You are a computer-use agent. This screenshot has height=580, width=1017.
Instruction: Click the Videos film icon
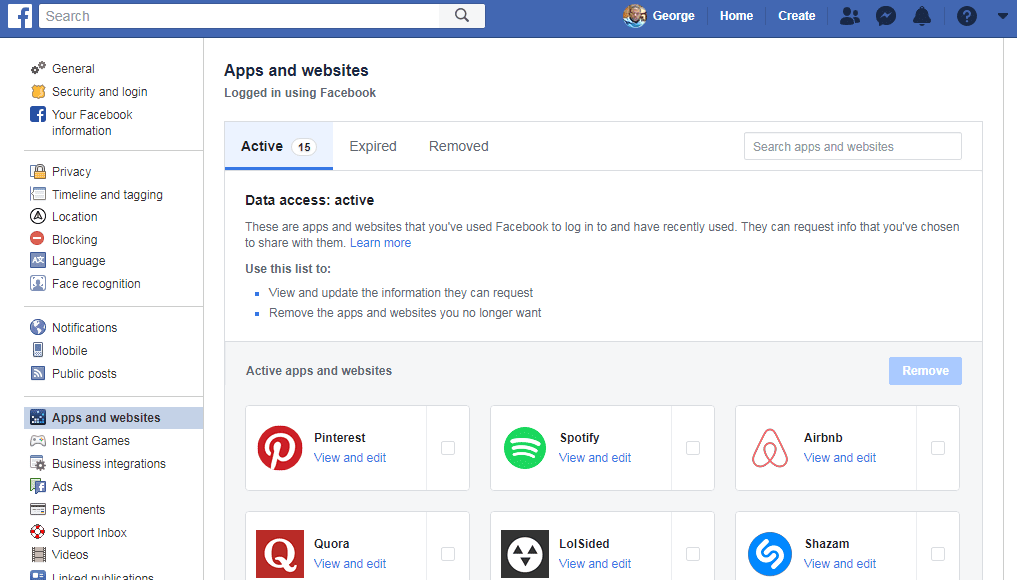tap(39, 555)
